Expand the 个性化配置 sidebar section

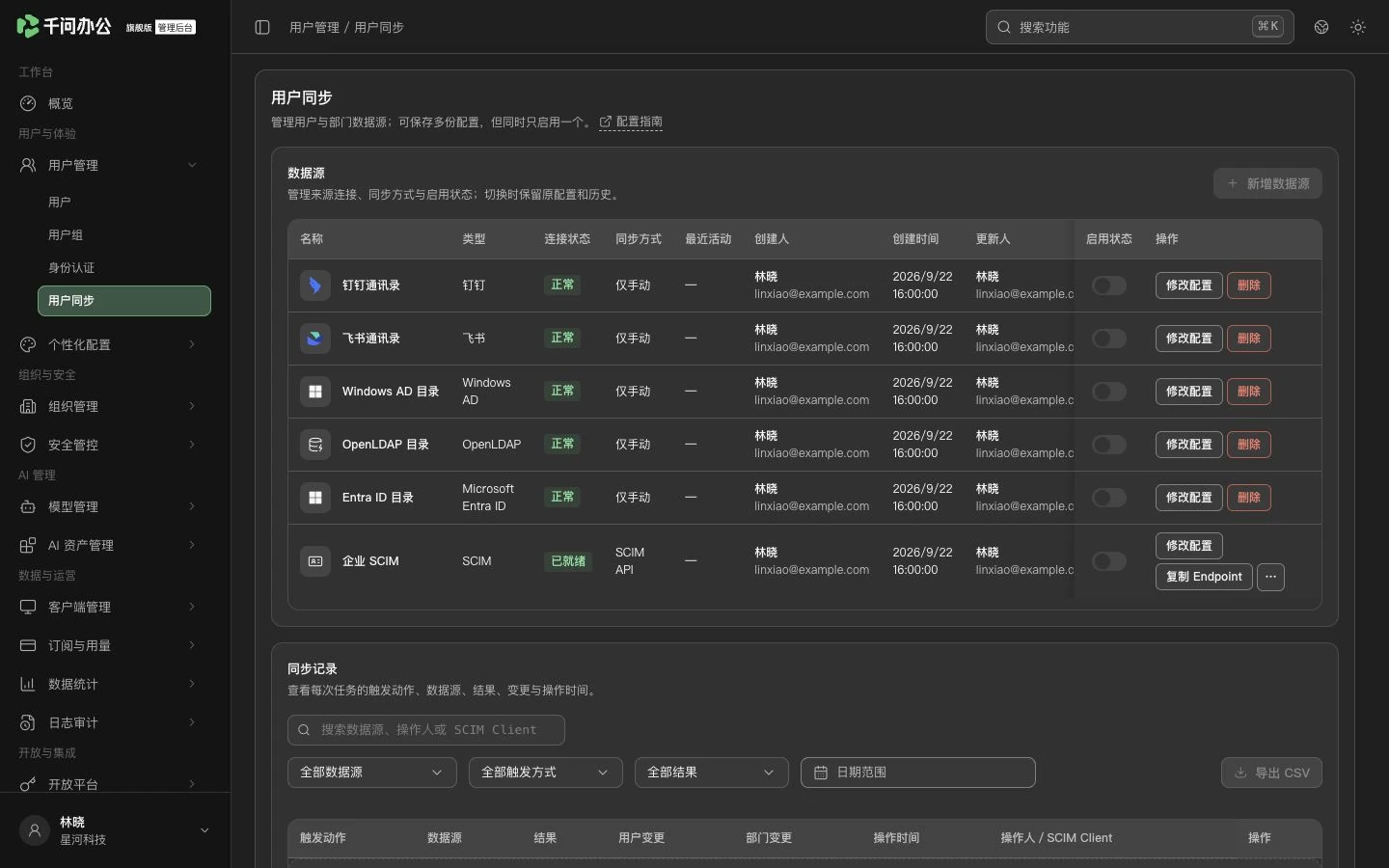coord(115,344)
